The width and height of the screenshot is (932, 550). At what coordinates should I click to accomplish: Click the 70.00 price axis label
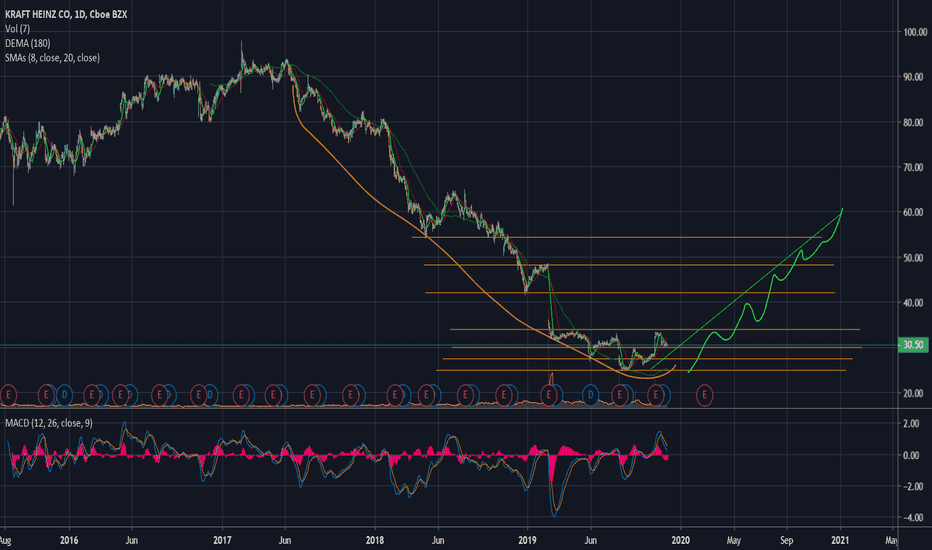click(915, 167)
